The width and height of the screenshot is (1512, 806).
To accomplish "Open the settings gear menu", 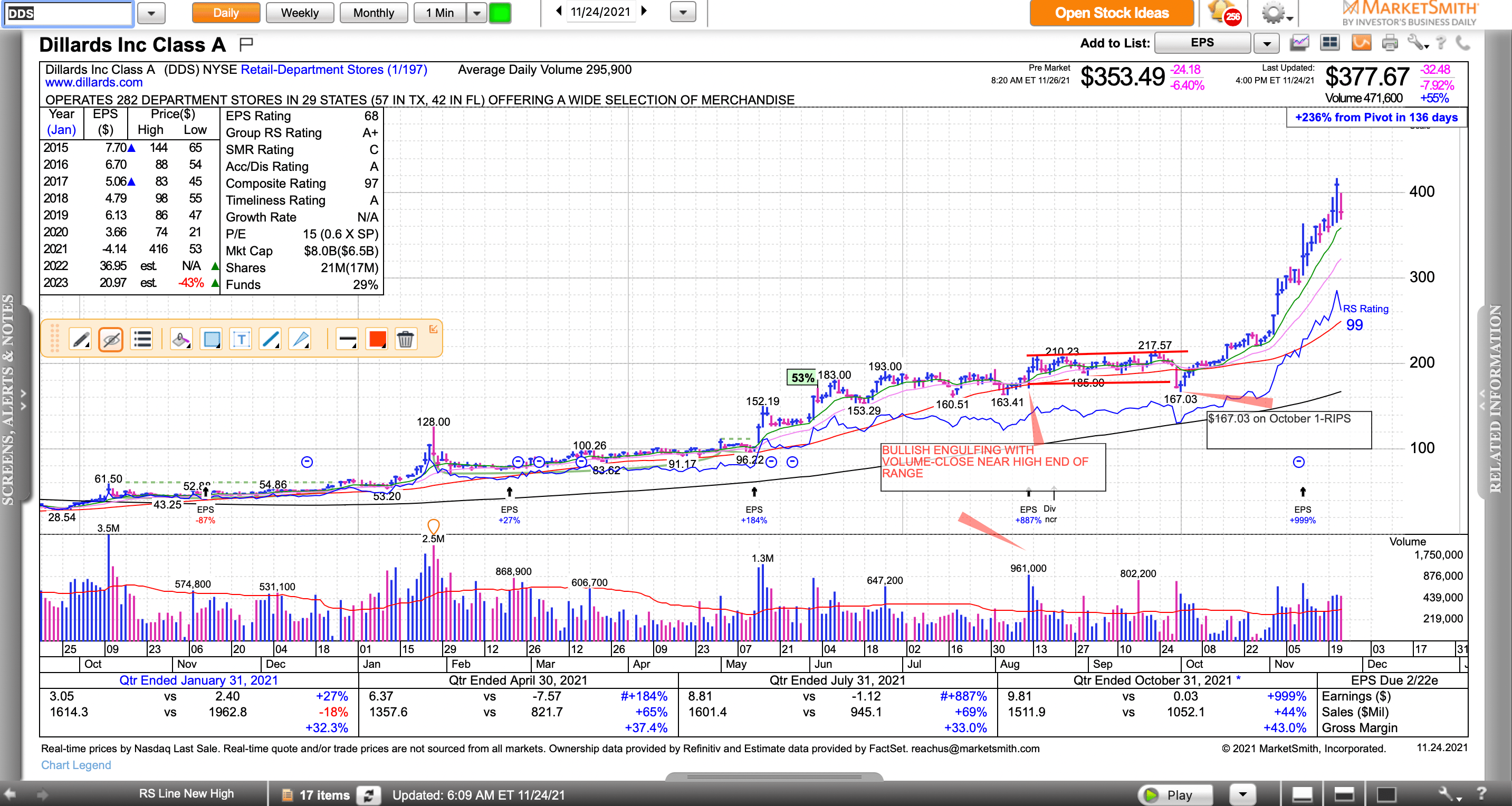I will click(x=1277, y=13).
